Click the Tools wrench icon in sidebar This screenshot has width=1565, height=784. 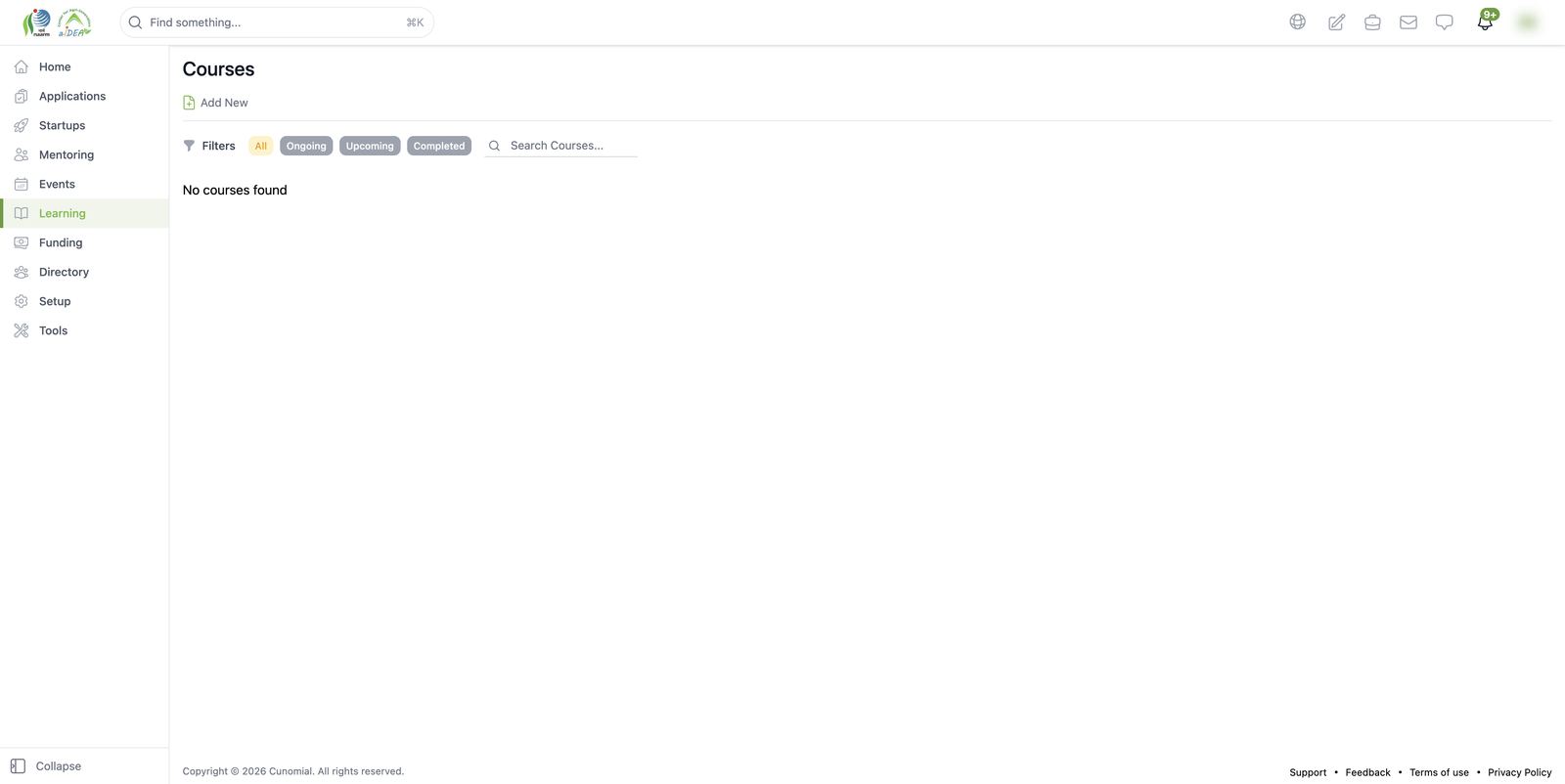[21, 330]
